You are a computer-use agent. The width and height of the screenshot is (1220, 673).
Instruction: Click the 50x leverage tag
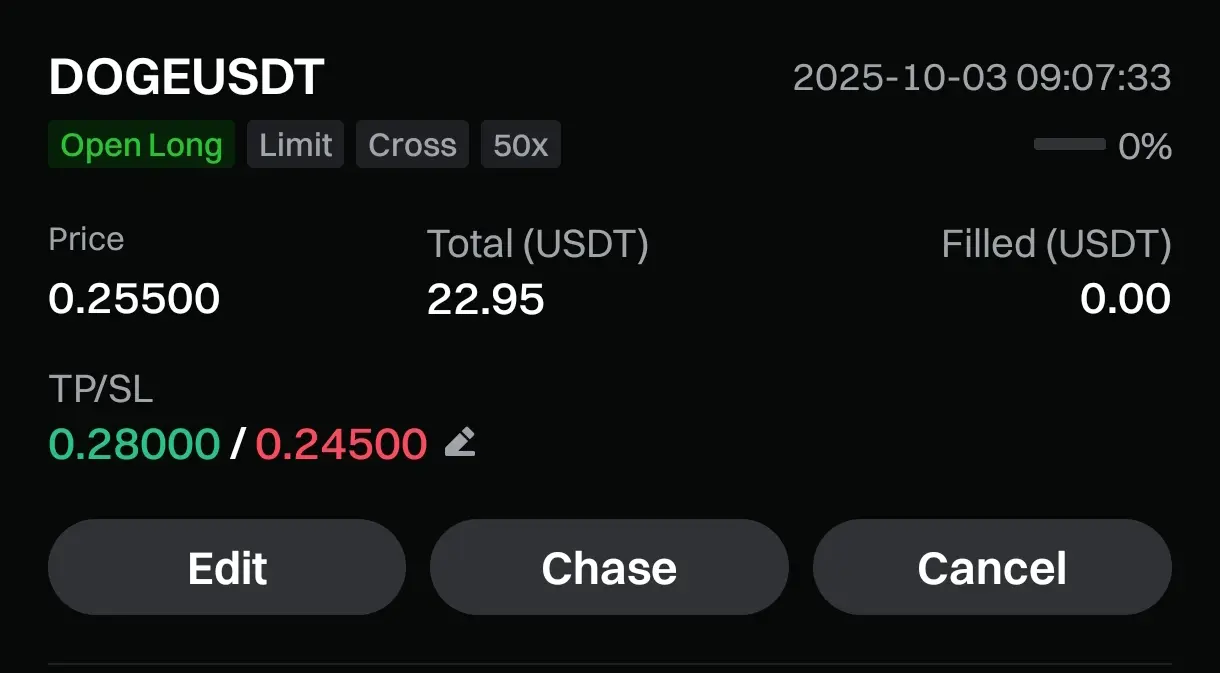521,145
